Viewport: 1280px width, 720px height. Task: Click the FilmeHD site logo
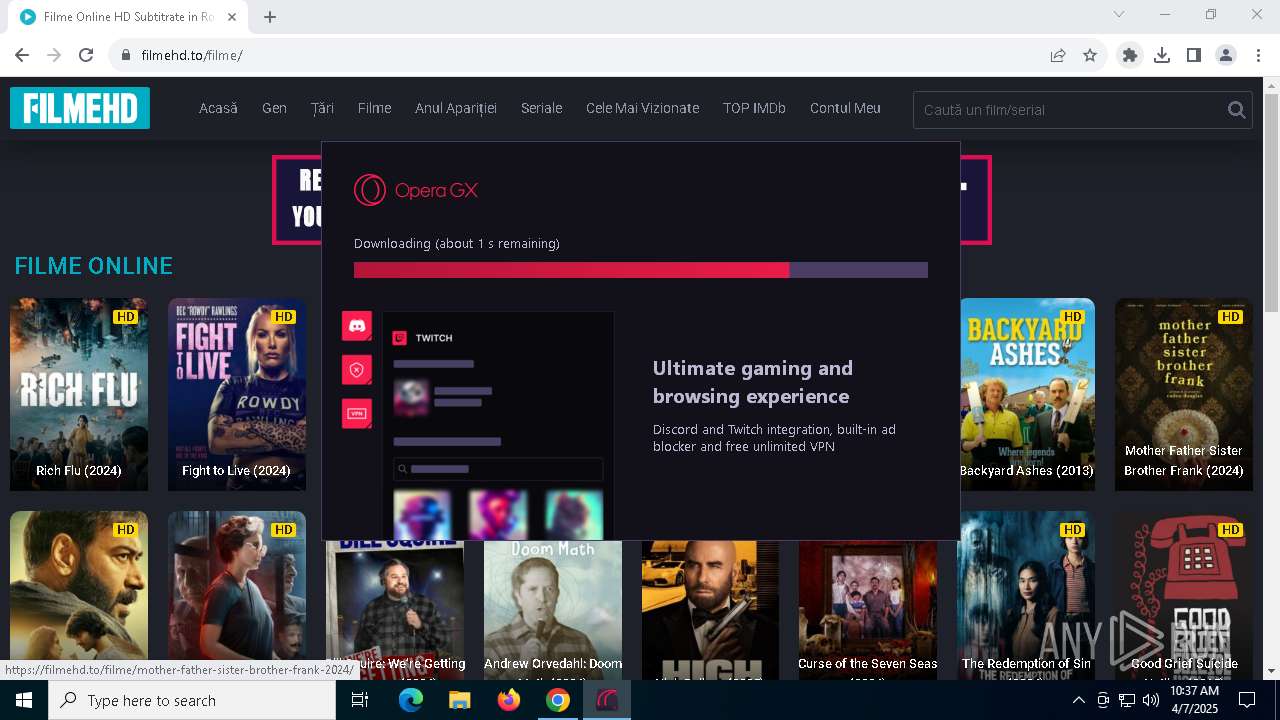(80, 108)
